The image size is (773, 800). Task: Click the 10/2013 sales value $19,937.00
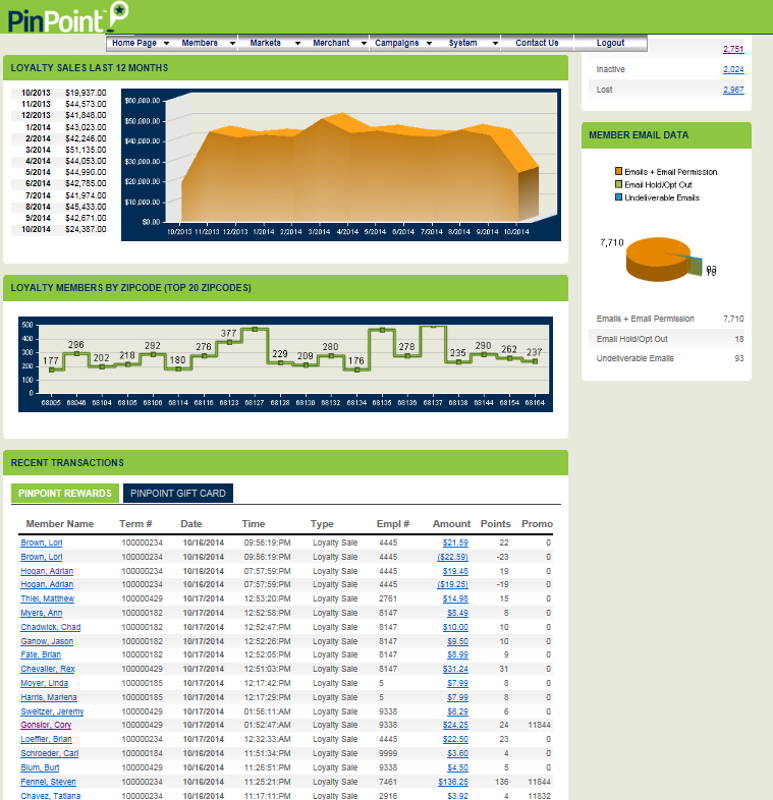[x=86, y=93]
